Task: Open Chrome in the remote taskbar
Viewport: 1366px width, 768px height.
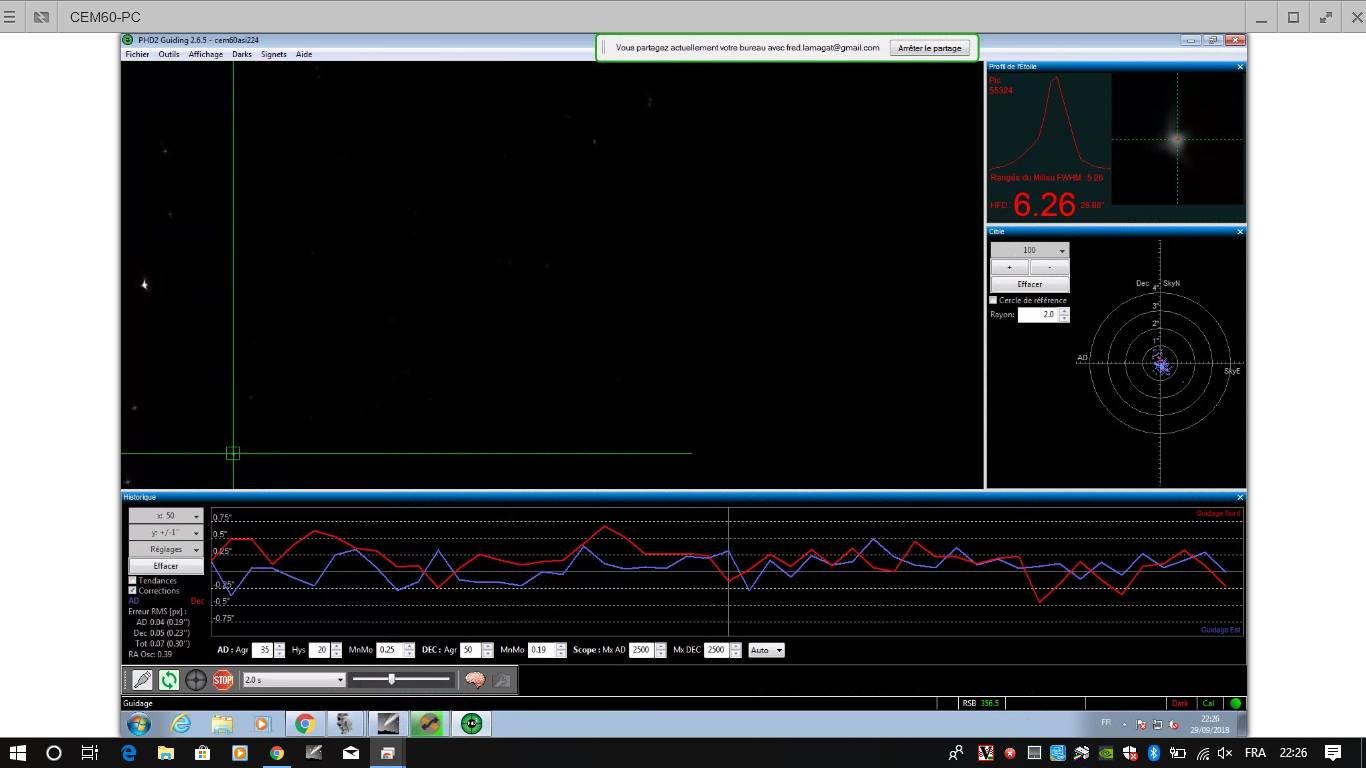Action: [x=305, y=723]
